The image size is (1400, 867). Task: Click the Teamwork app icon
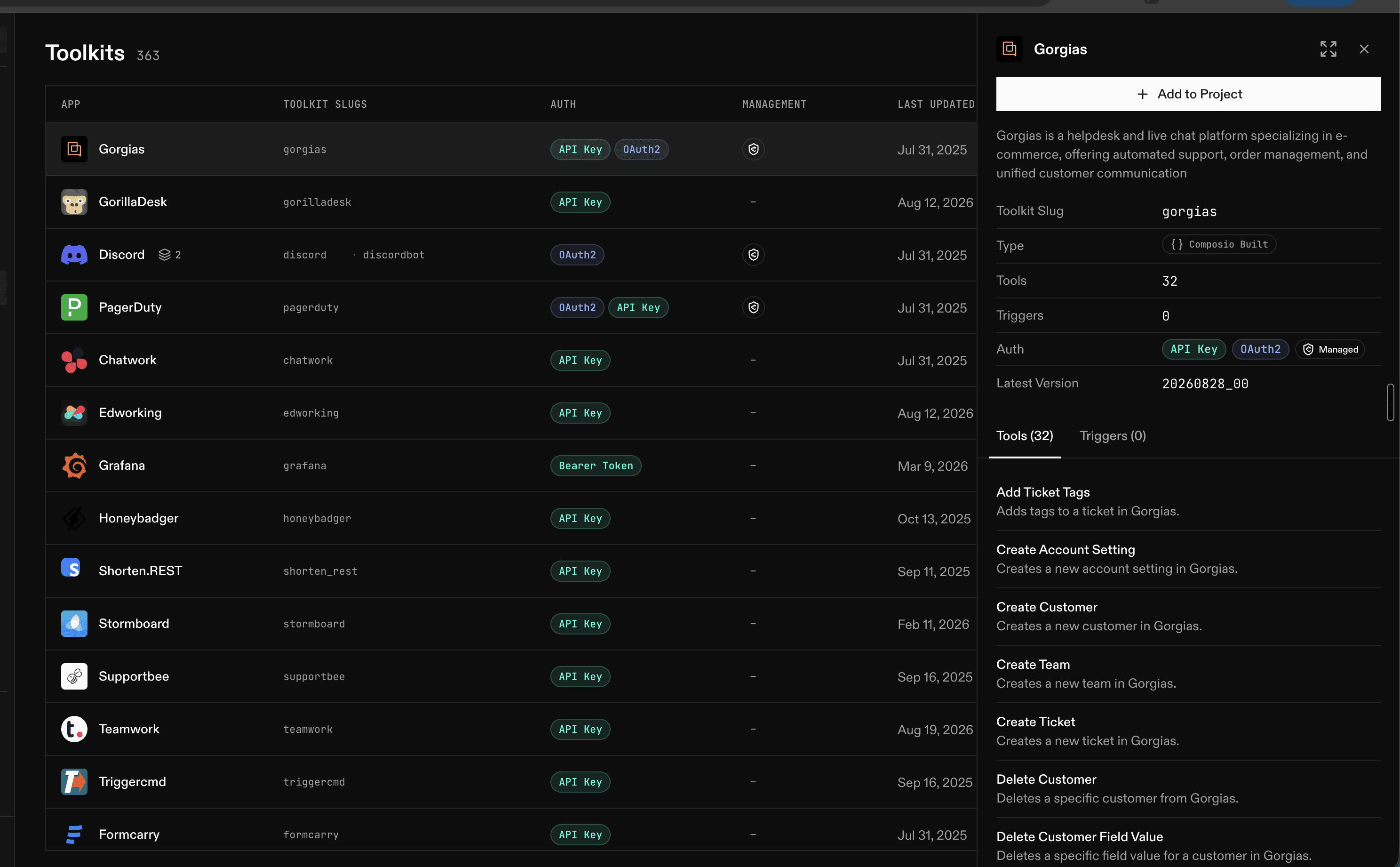(x=74, y=730)
